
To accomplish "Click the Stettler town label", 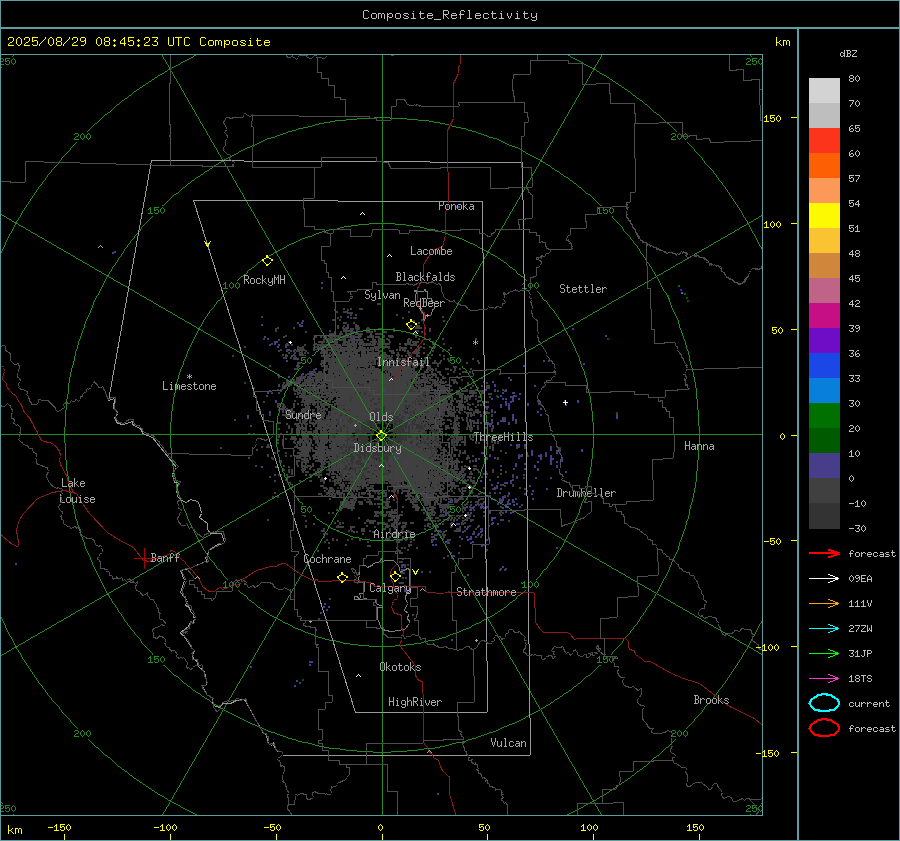I will click(x=583, y=289).
